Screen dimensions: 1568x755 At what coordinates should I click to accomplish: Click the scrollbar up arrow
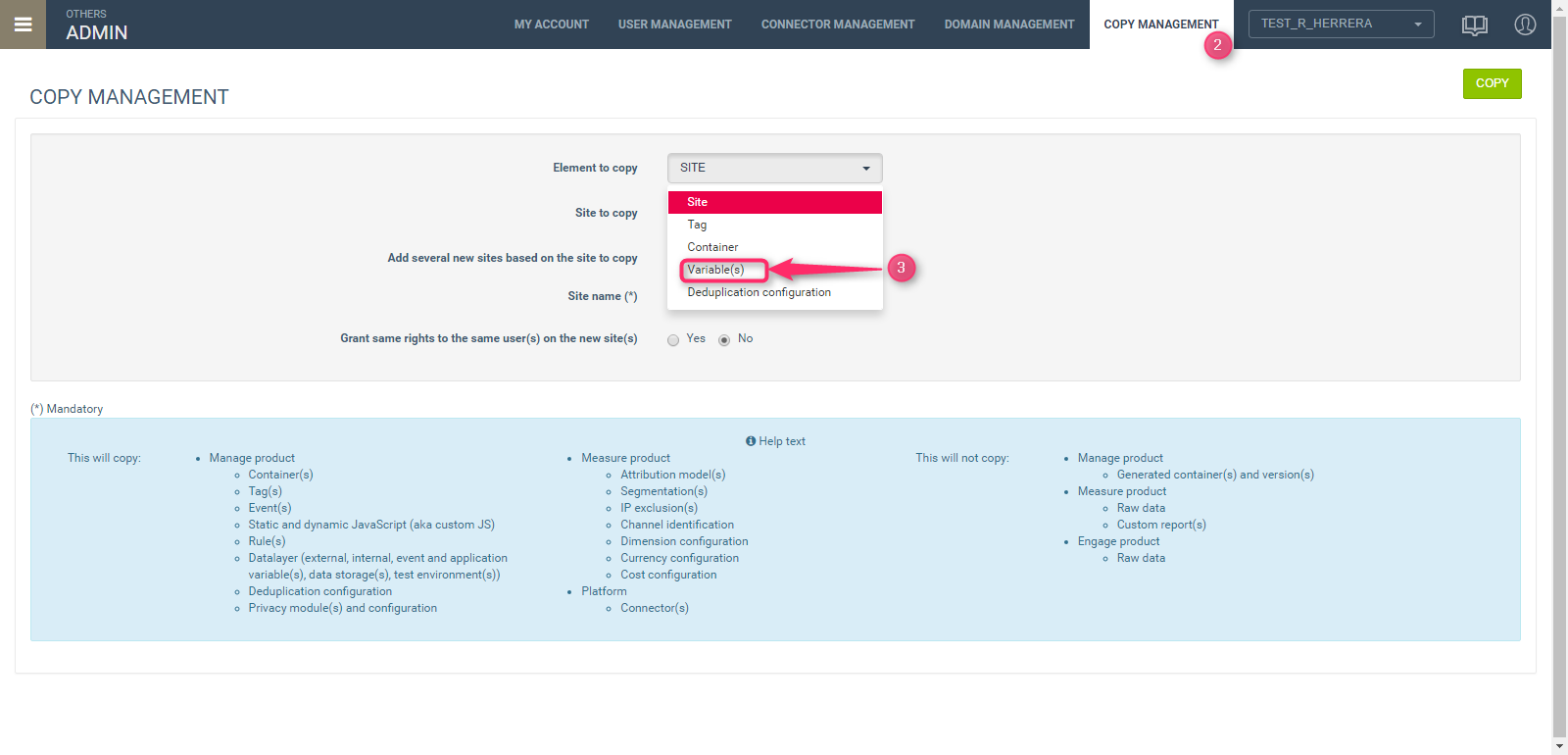click(1559, 8)
